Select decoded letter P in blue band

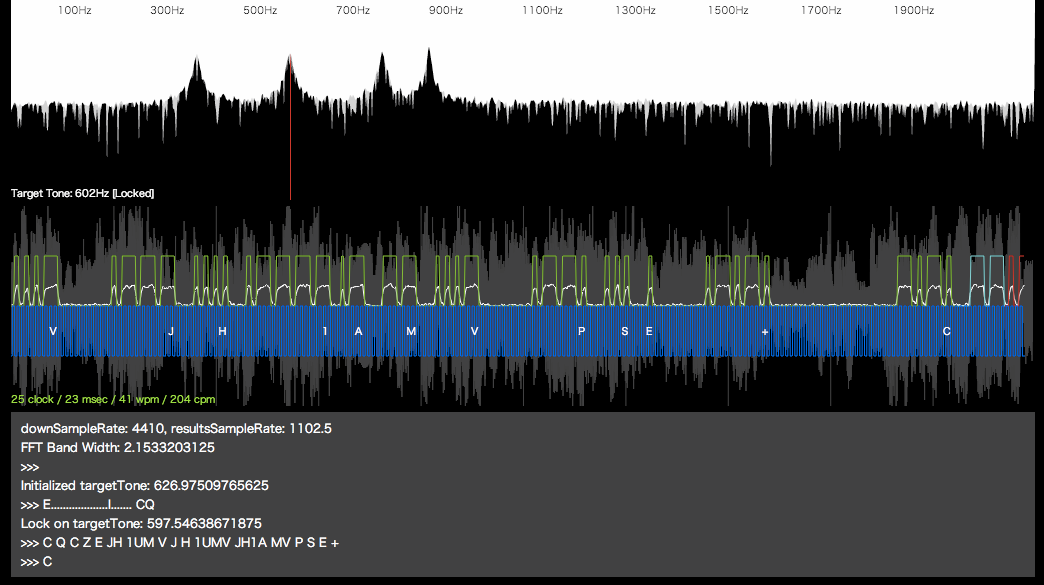click(x=581, y=331)
